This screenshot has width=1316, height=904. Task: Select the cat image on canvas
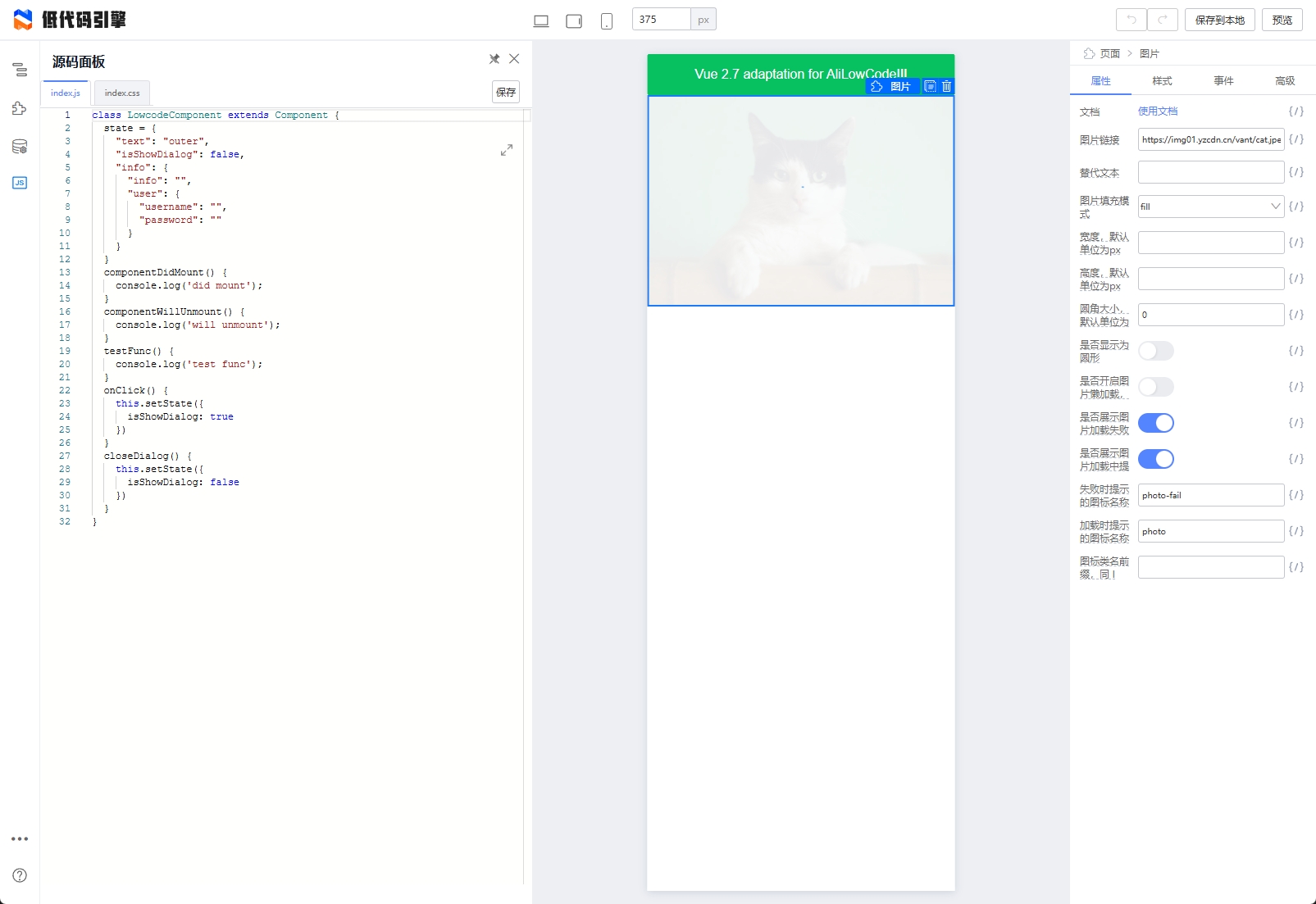point(801,201)
